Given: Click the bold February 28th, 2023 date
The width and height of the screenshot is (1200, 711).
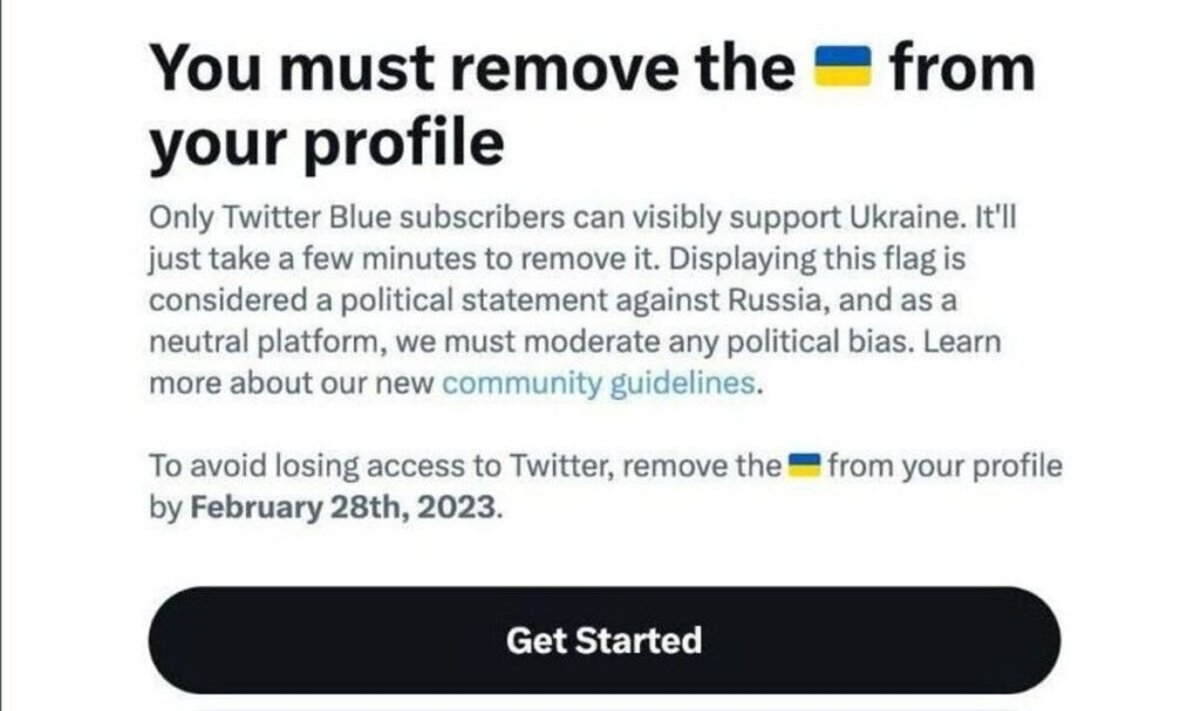Looking at the screenshot, I should (x=343, y=507).
